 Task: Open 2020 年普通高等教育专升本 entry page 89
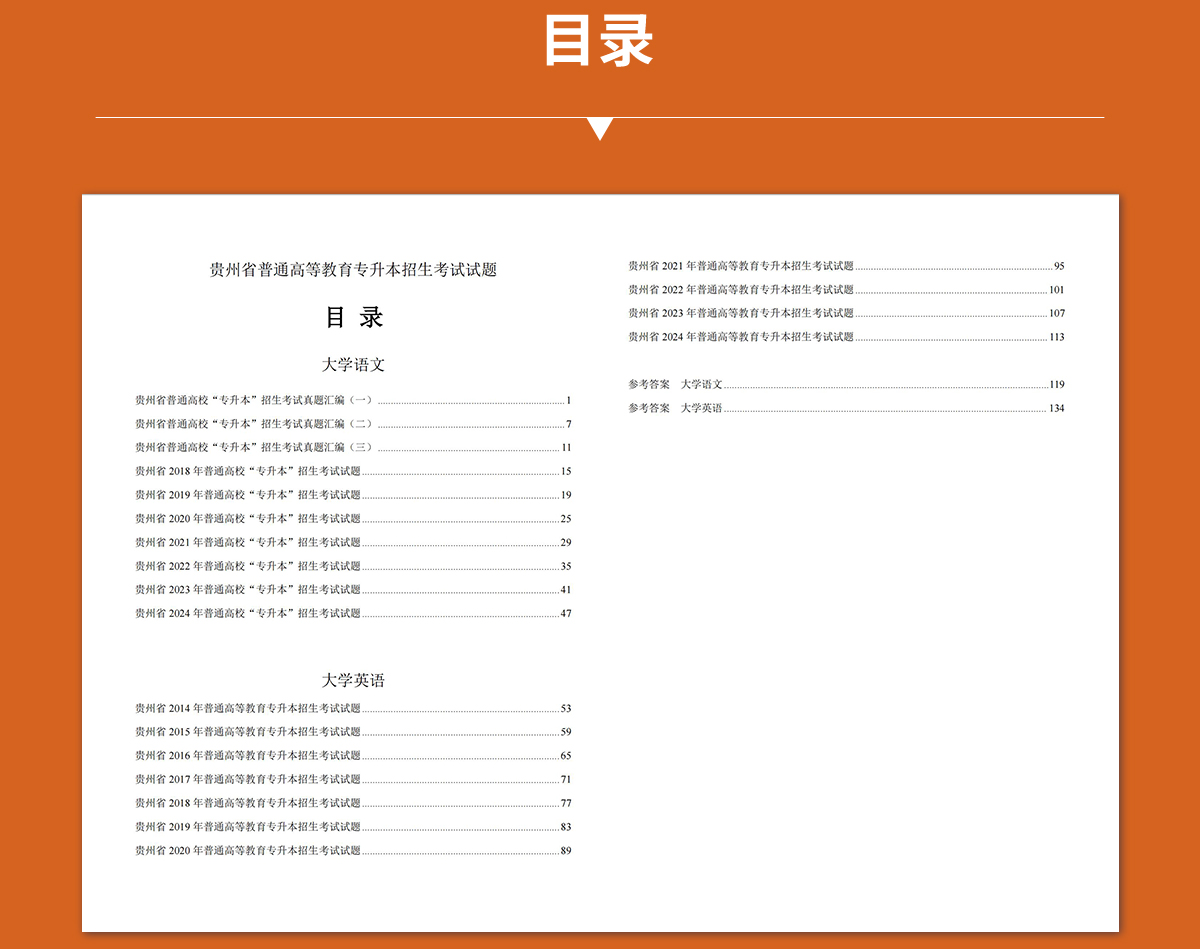(x=248, y=851)
